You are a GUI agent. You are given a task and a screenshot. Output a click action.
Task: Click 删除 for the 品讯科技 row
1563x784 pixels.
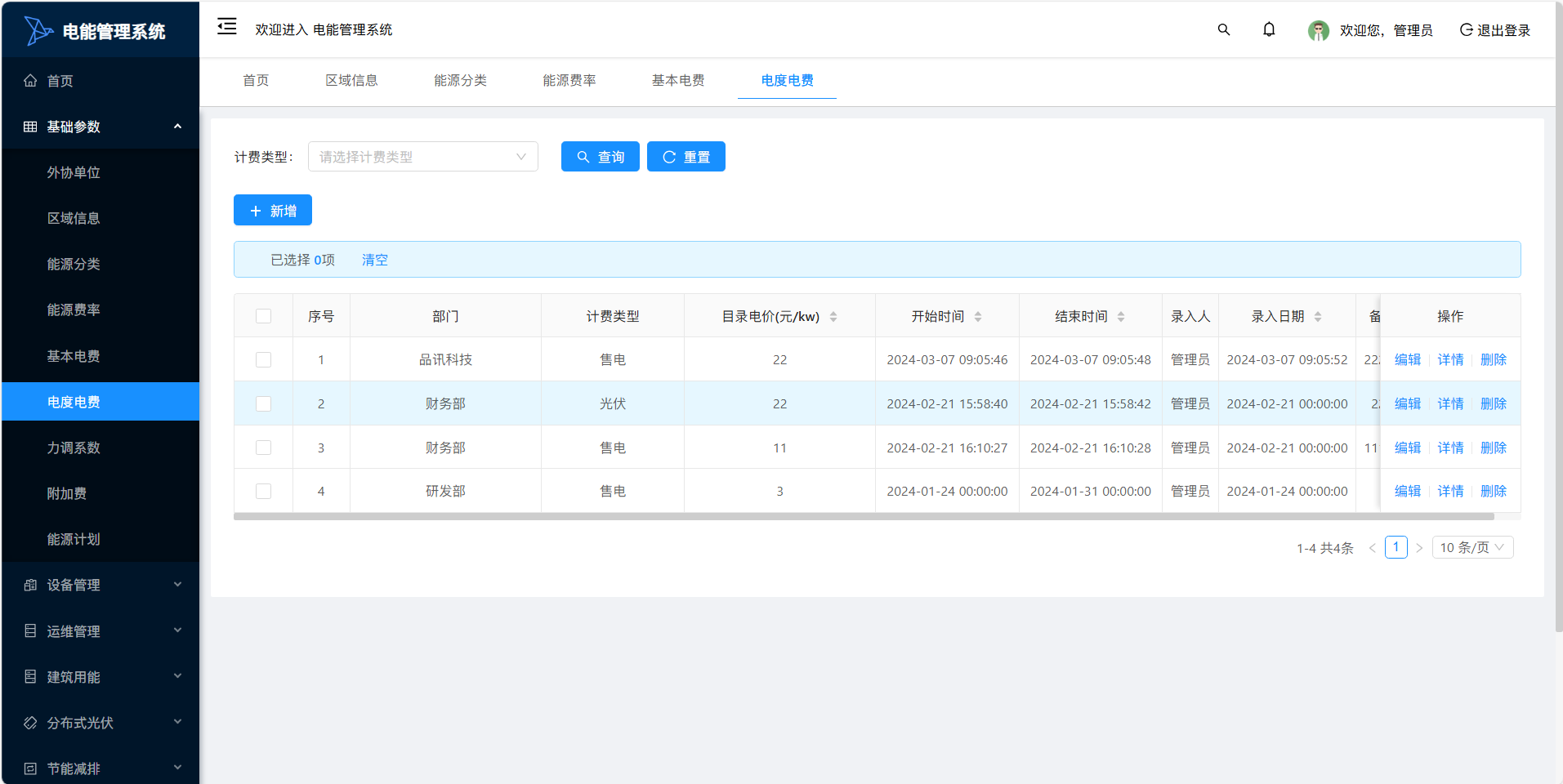click(x=1494, y=359)
